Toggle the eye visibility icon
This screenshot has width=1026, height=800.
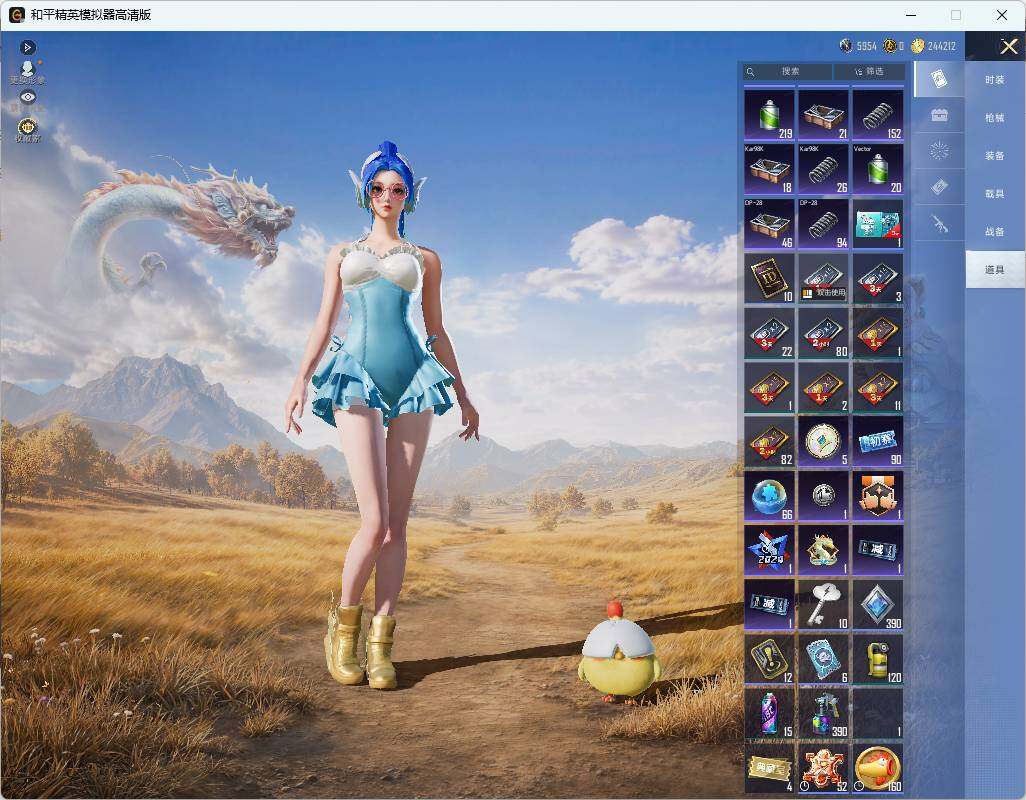point(27,97)
